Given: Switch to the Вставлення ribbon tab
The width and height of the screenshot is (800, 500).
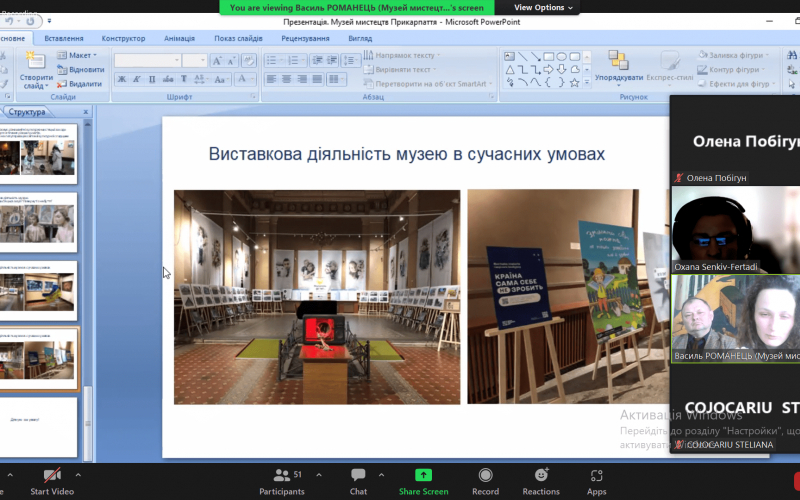Looking at the screenshot, I should [64, 38].
